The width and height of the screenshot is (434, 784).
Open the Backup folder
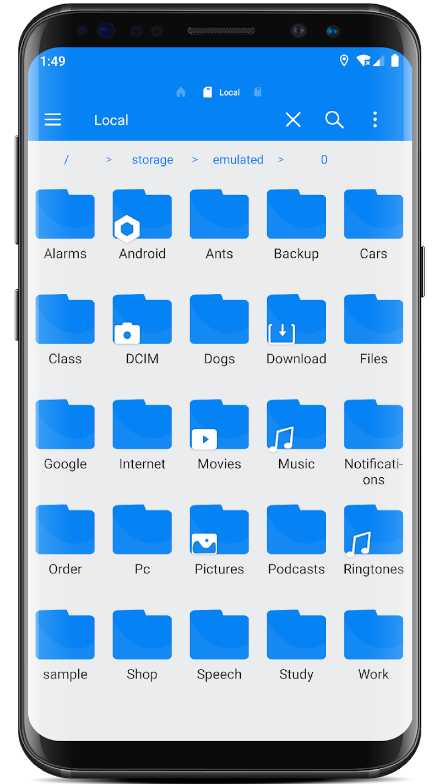[296, 225]
